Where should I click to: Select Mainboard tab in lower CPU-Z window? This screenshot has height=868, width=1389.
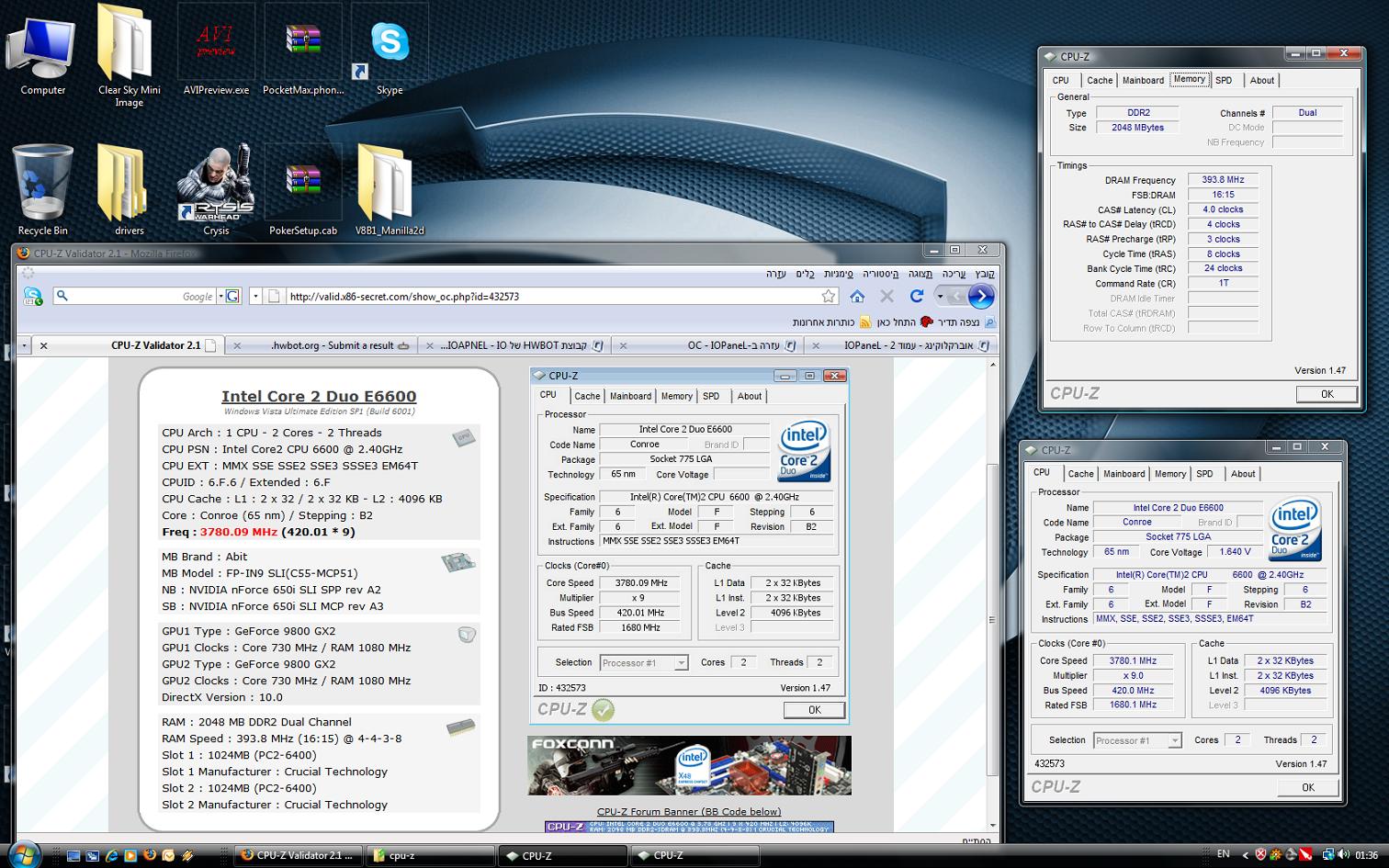coord(1124,474)
